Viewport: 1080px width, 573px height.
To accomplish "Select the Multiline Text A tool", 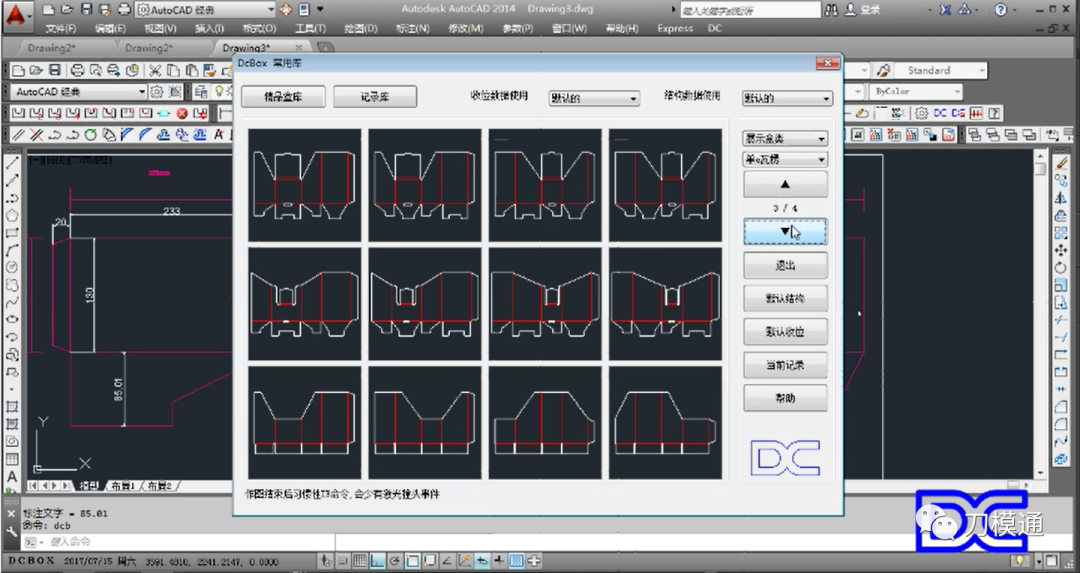I will [12, 477].
